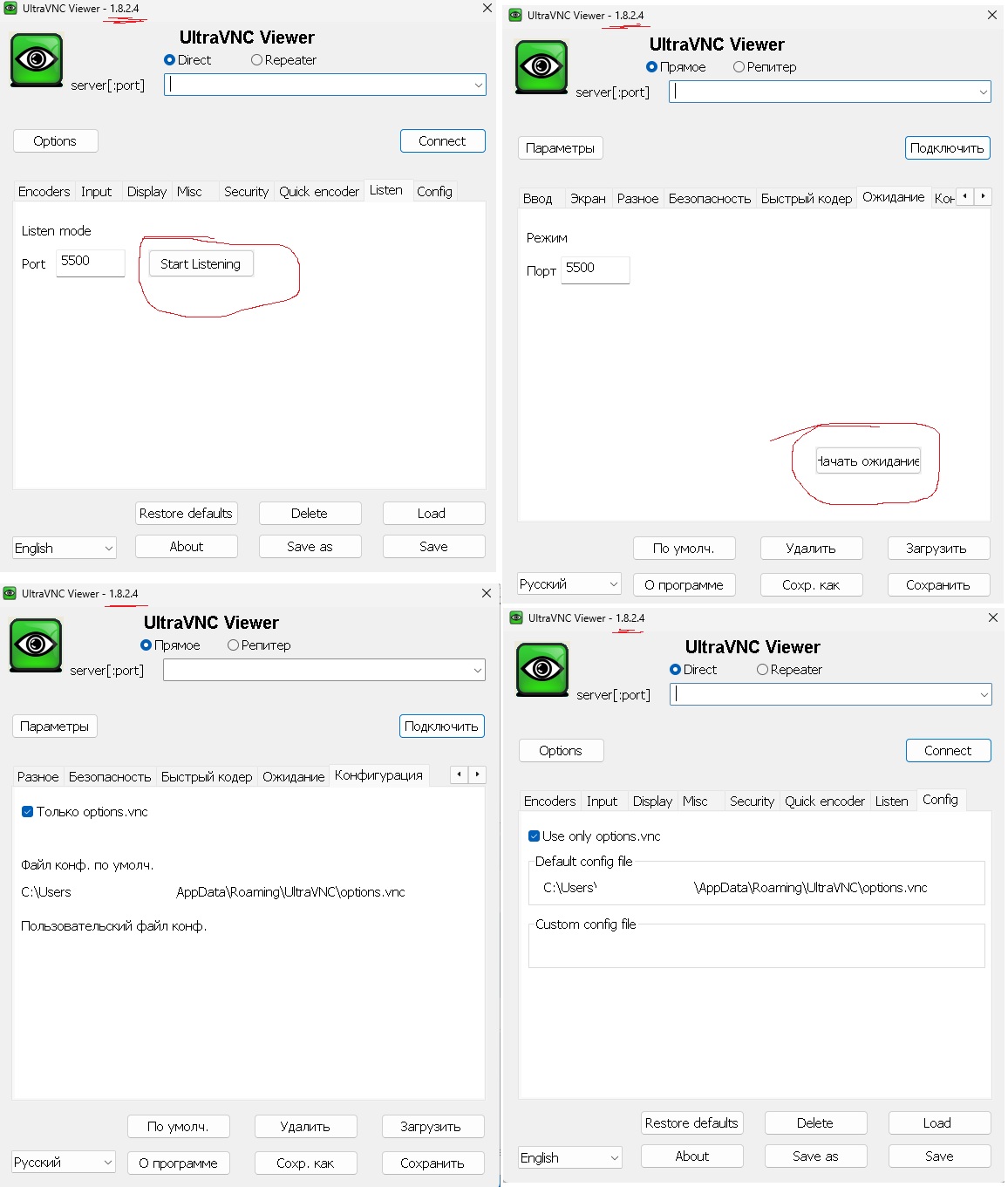Click the small title bar icon of the Ожидание-tab window
The width and height of the screenshot is (1008, 1187).
515,16
